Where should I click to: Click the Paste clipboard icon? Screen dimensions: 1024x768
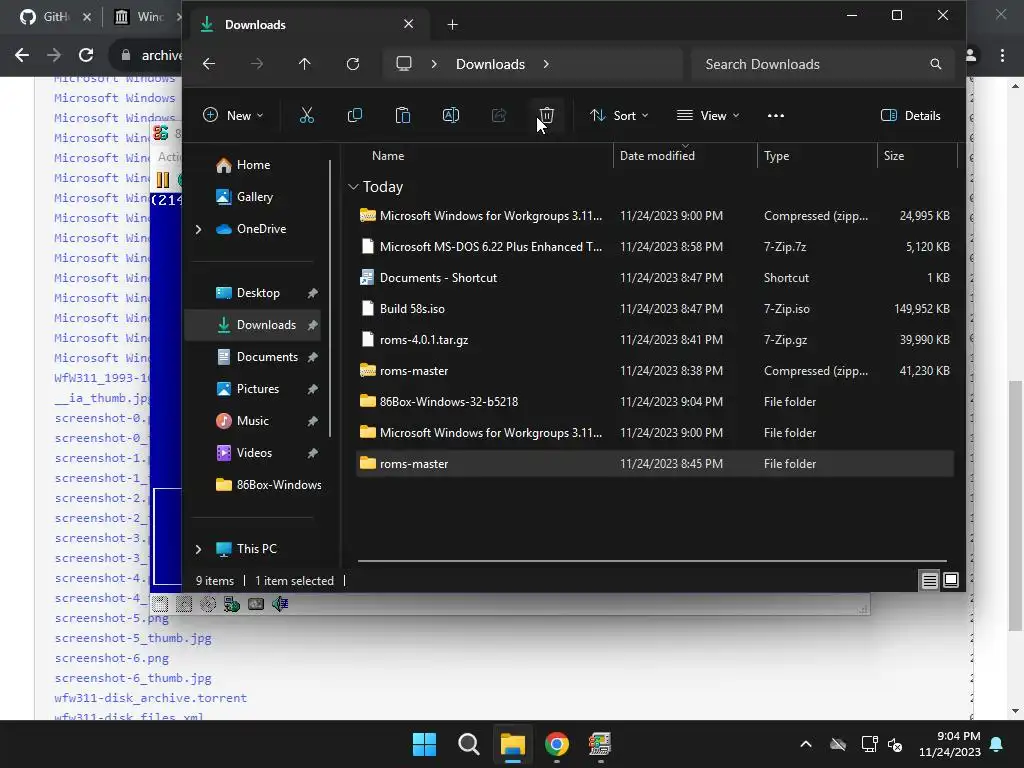(x=403, y=116)
